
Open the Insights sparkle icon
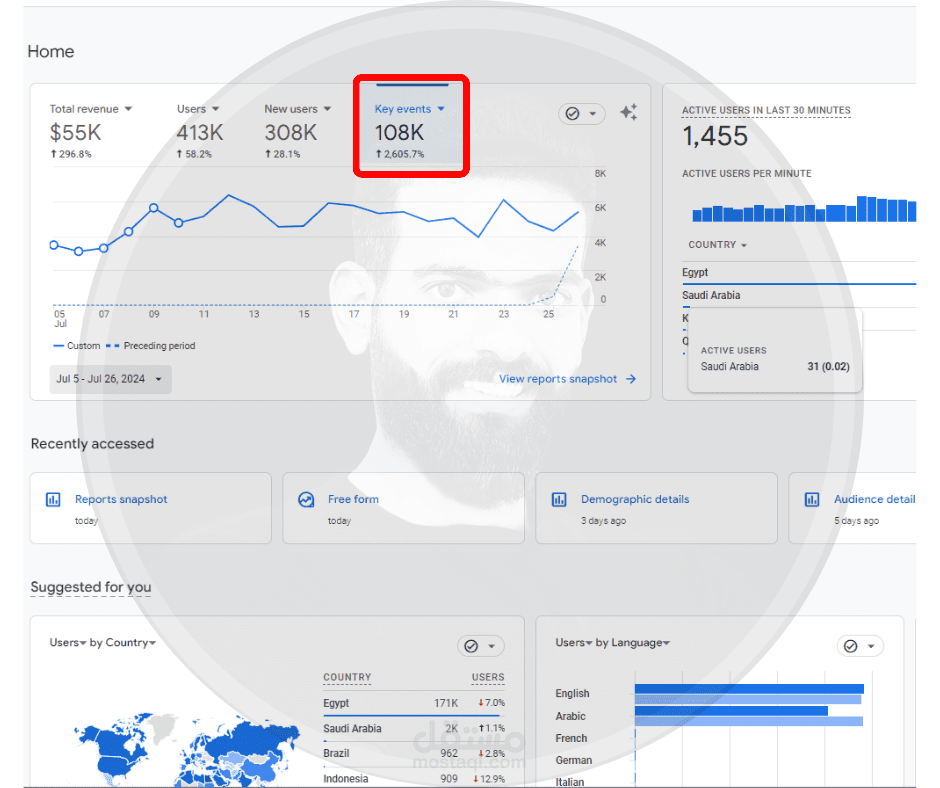pos(628,112)
